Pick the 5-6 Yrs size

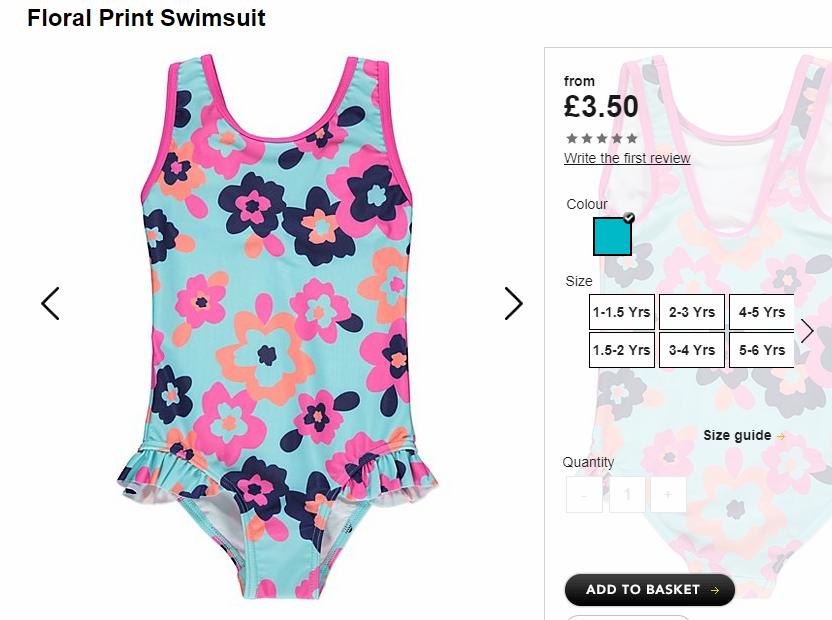tap(762, 350)
